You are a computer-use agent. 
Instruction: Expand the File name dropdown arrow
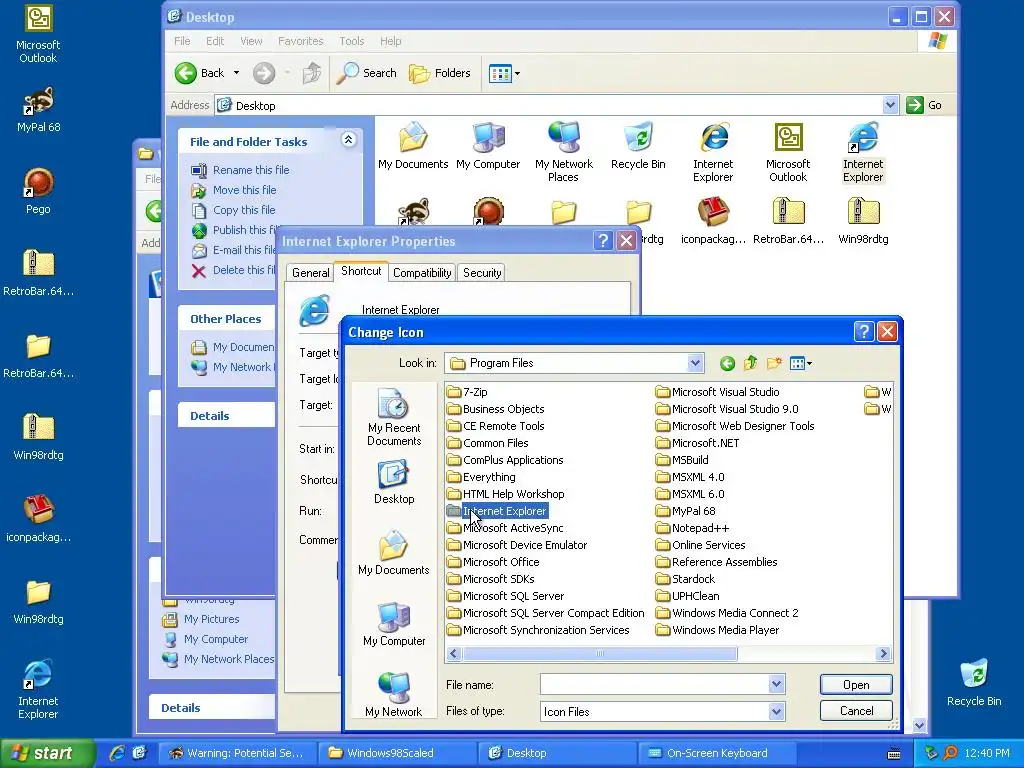776,684
